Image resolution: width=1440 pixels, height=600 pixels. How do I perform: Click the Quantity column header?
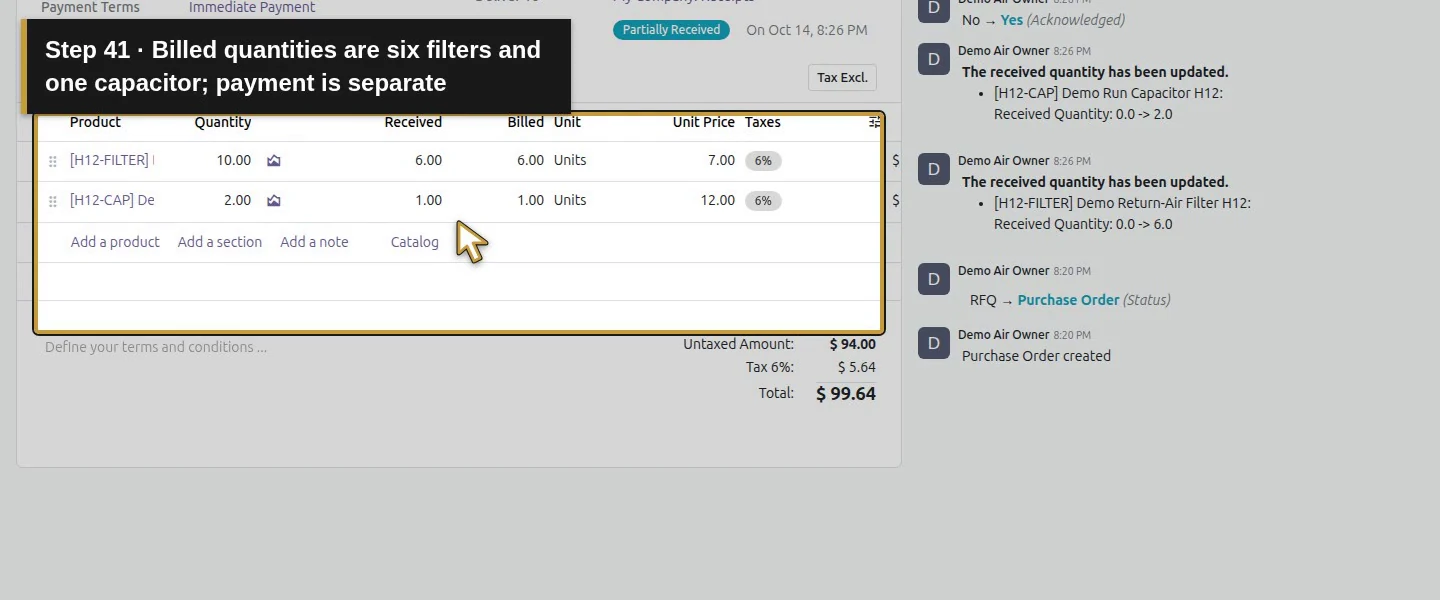pyautogui.click(x=223, y=122)
